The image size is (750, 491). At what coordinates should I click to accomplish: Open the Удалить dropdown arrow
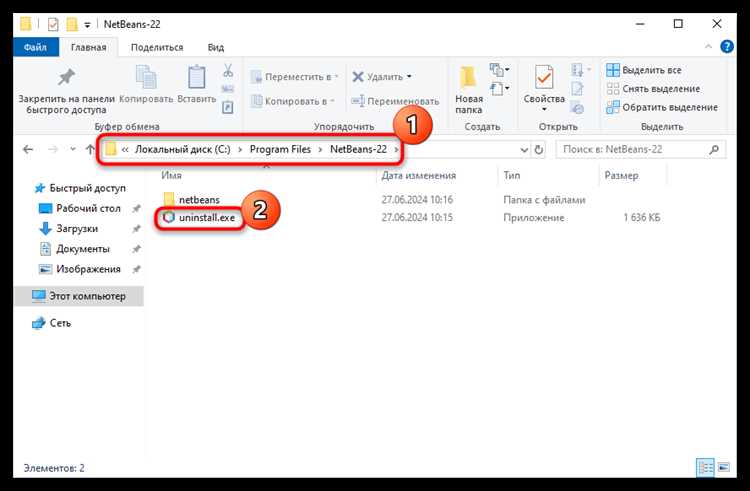[409, 76]
